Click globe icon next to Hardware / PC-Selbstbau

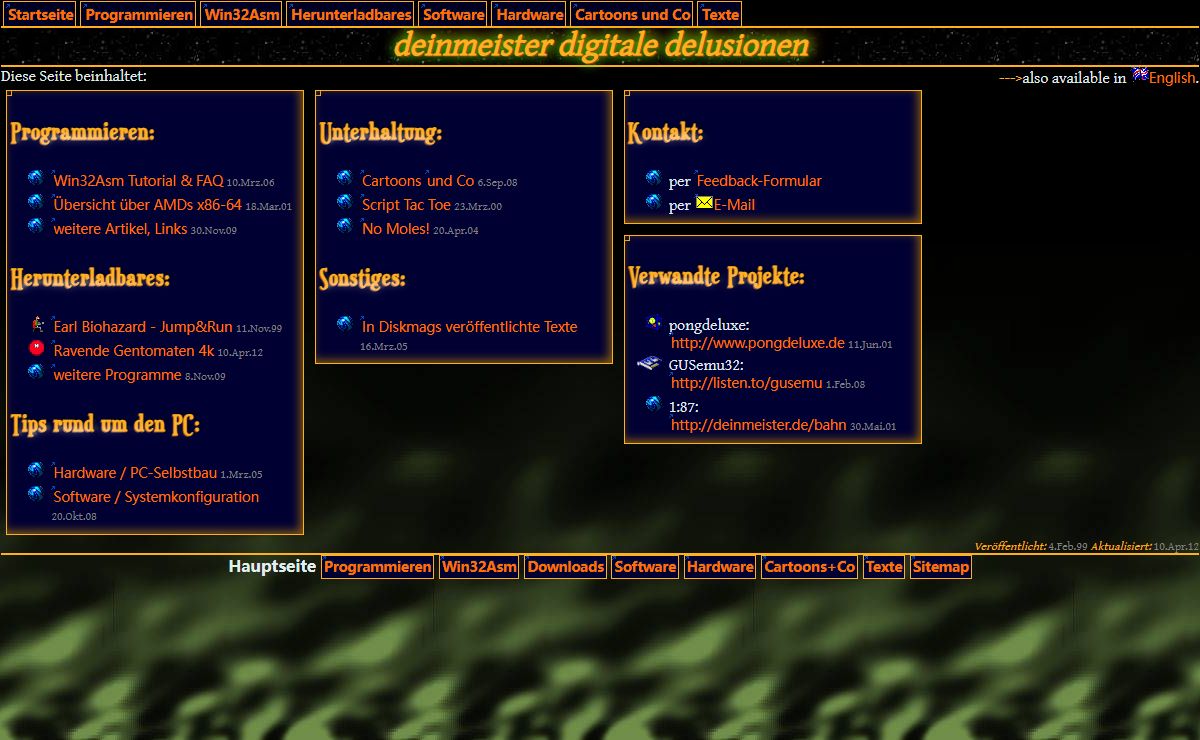point(36,470)
